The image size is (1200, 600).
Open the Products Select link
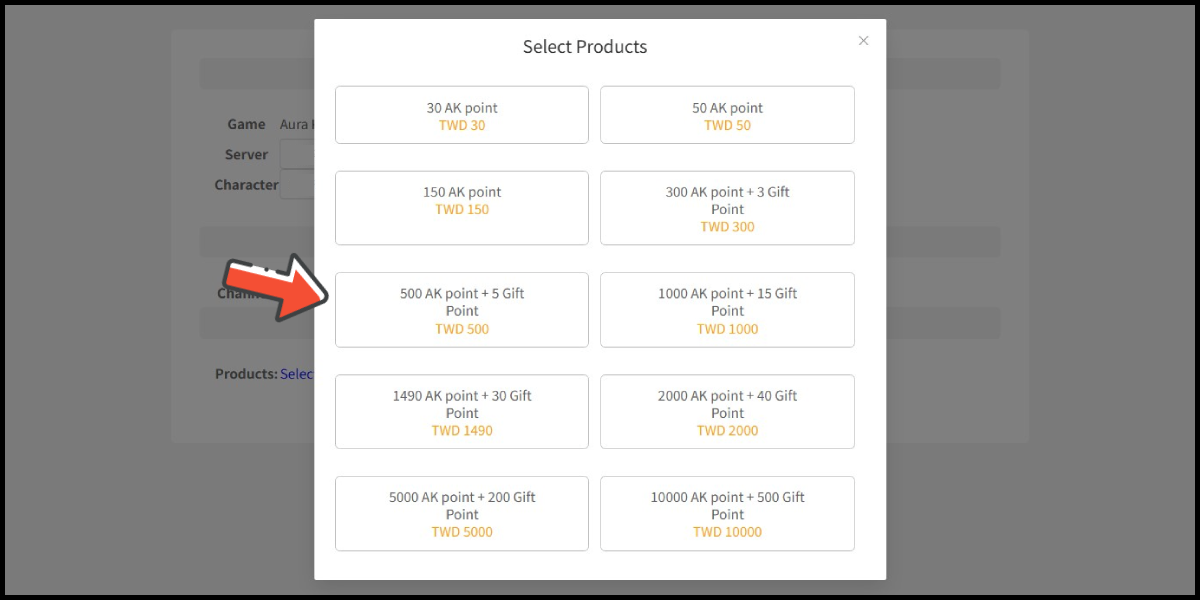(297, 374)
